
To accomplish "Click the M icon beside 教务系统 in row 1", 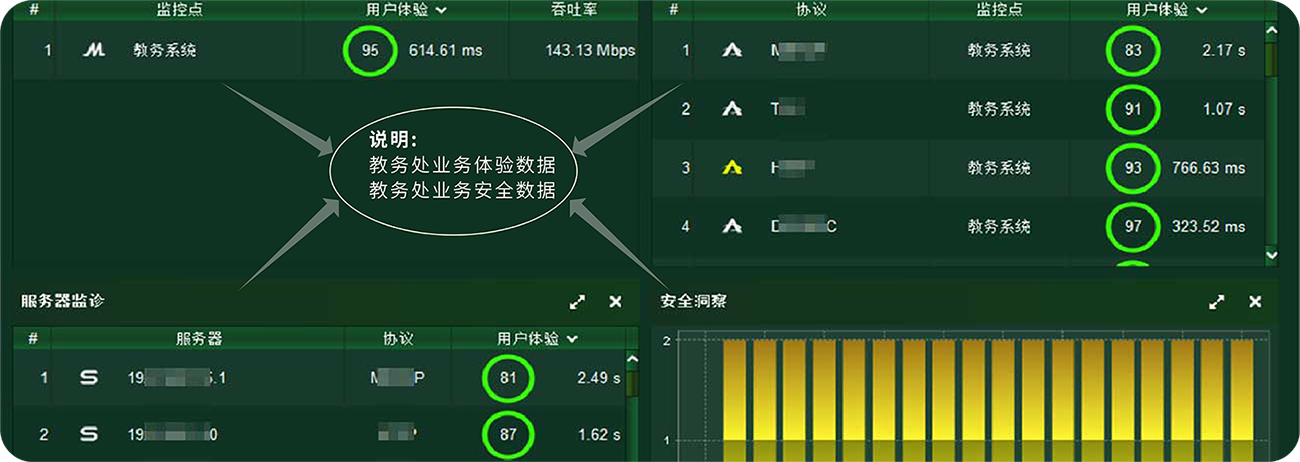I will click(x=94, y=50).
